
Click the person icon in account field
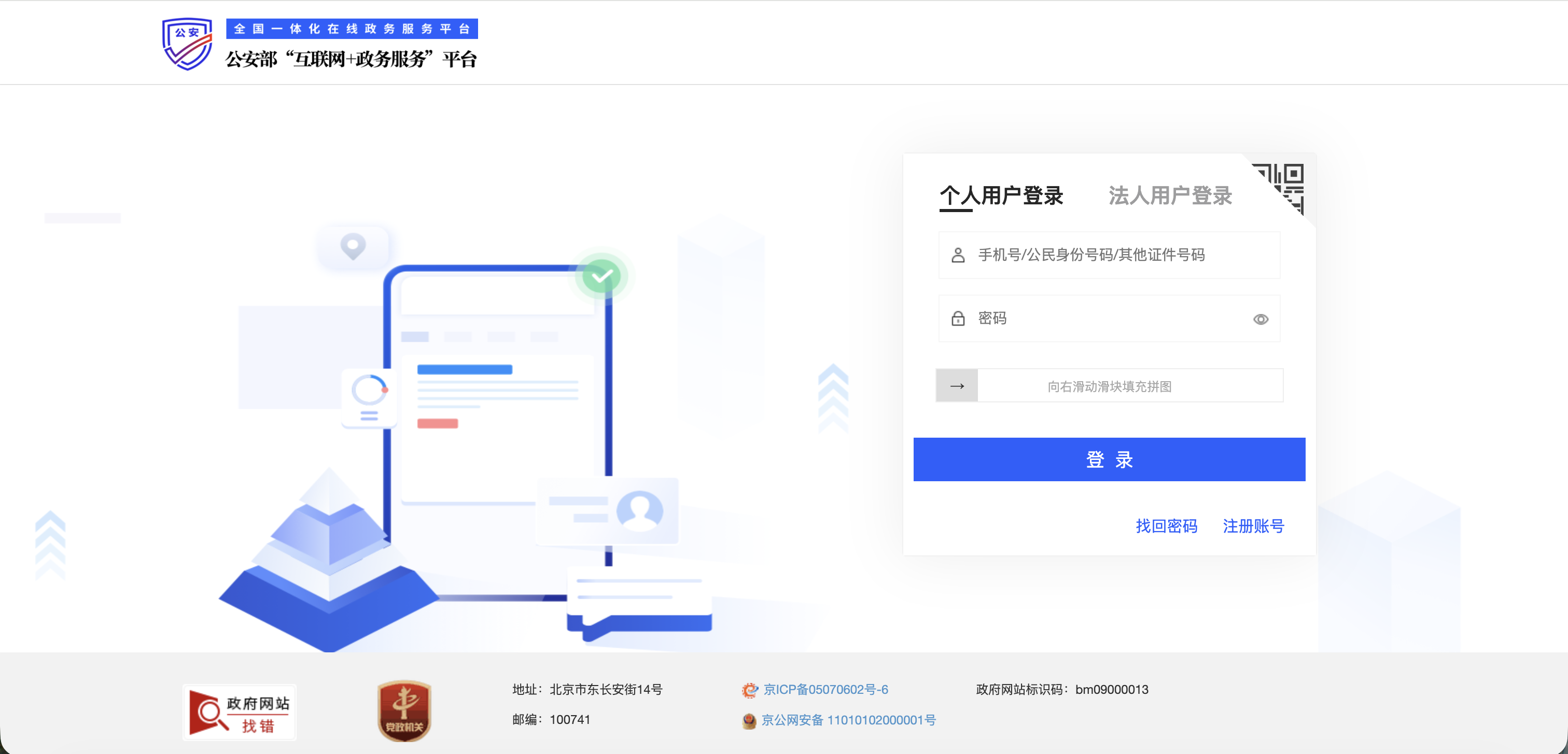pyautogui.click(x=958, y=255)
